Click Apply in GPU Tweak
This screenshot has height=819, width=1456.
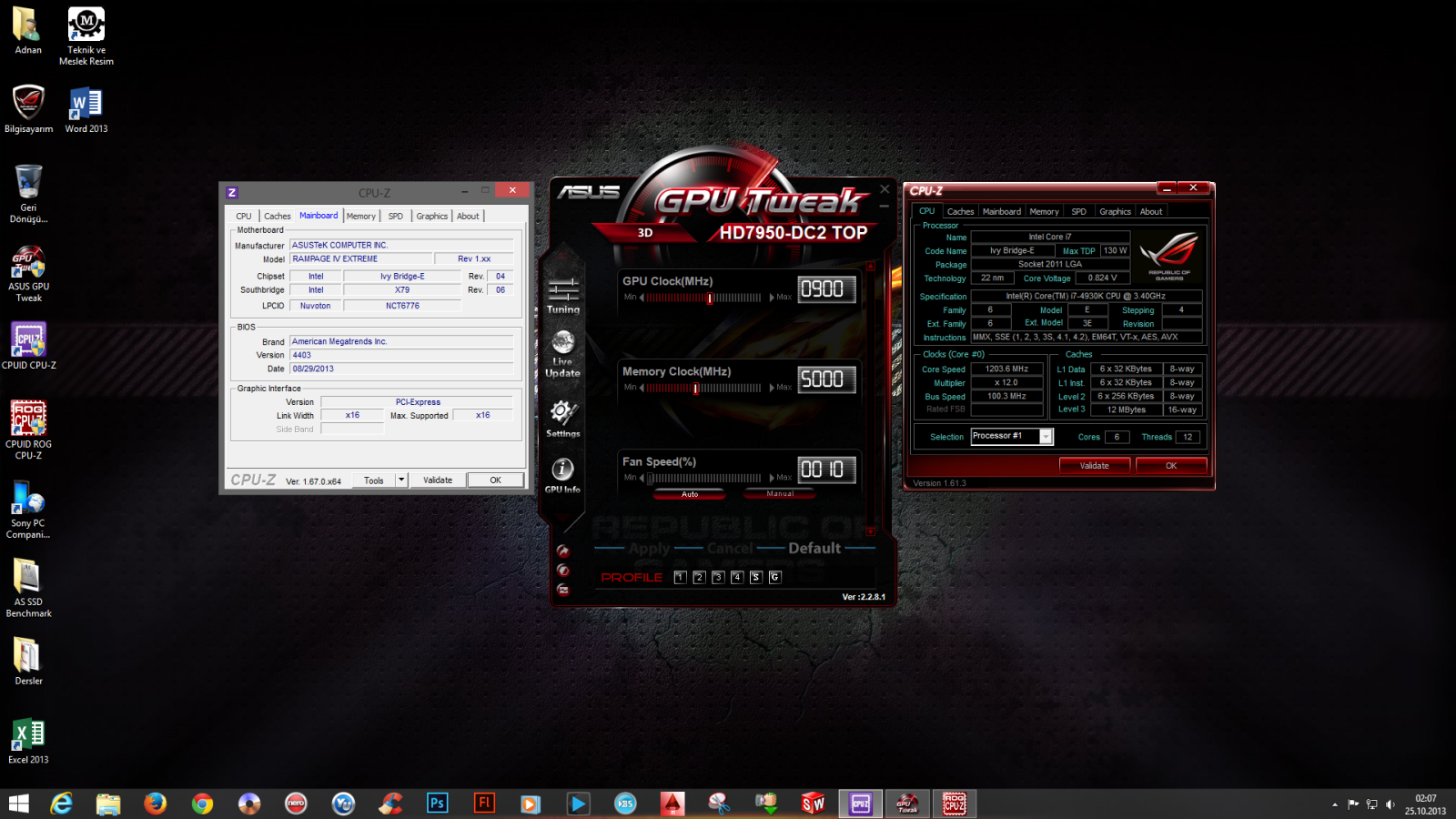pyautogui.click(x=649, y=548)
